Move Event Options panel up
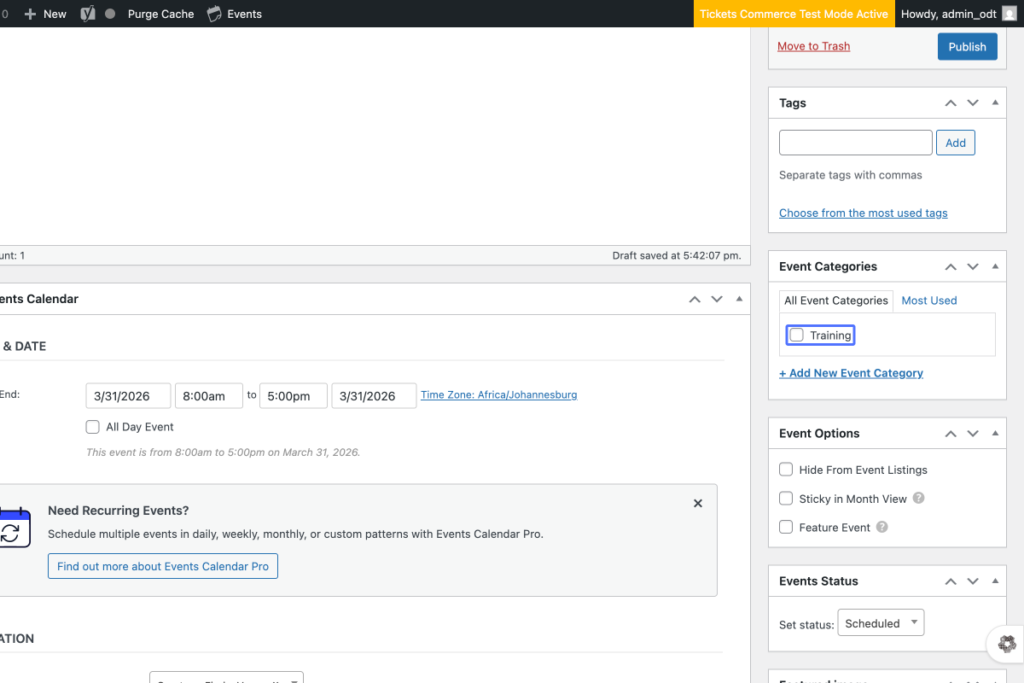1024x683 pixels. pos(951,434)
